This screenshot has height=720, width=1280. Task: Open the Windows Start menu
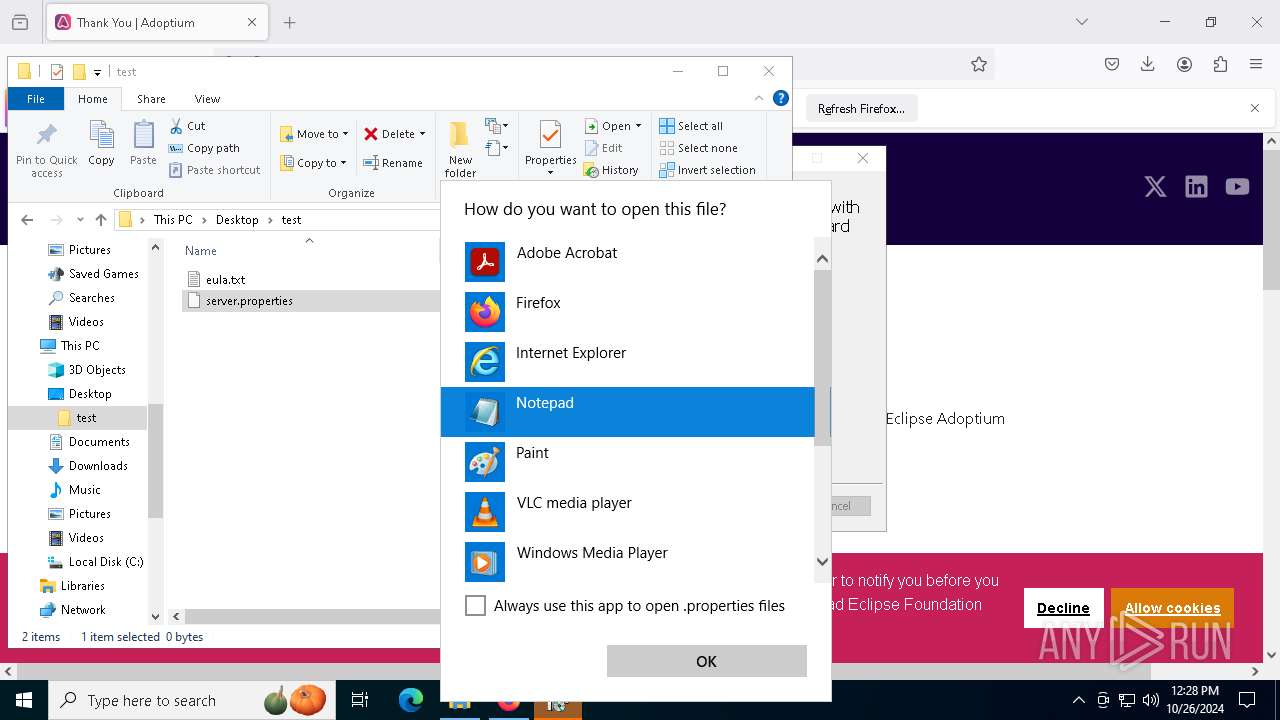coord(24,701)
